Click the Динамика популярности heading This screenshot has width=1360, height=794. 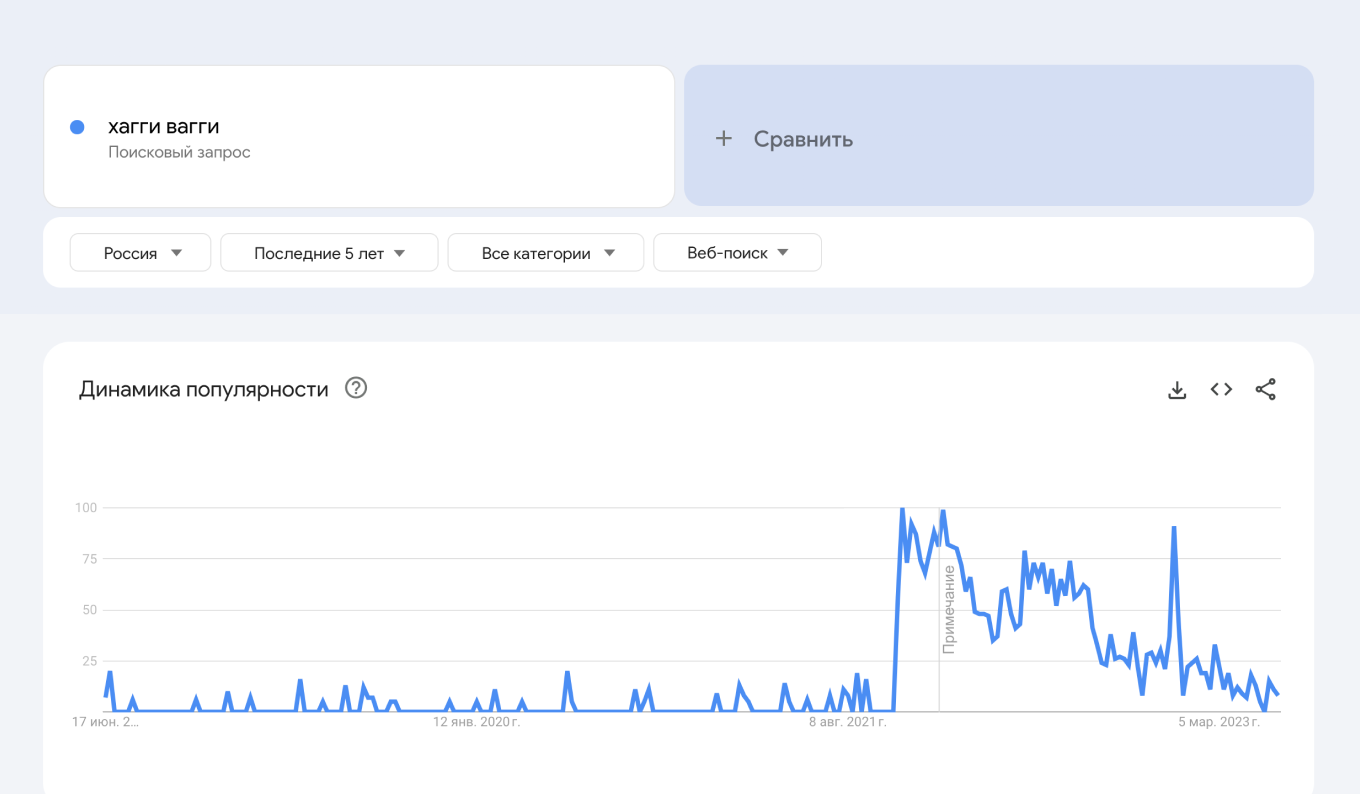pos(204,389)
